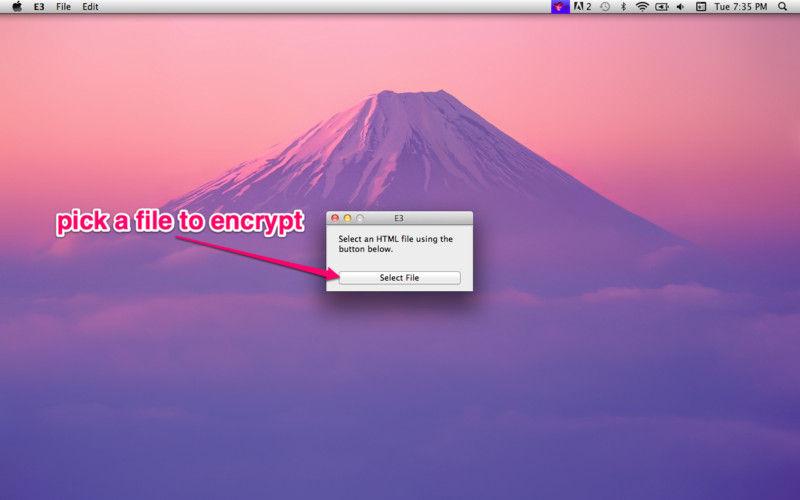Click the calendar-style menu bar icon
The width and height of the screenshot is (800, 500).
click(x=701, y=7)
